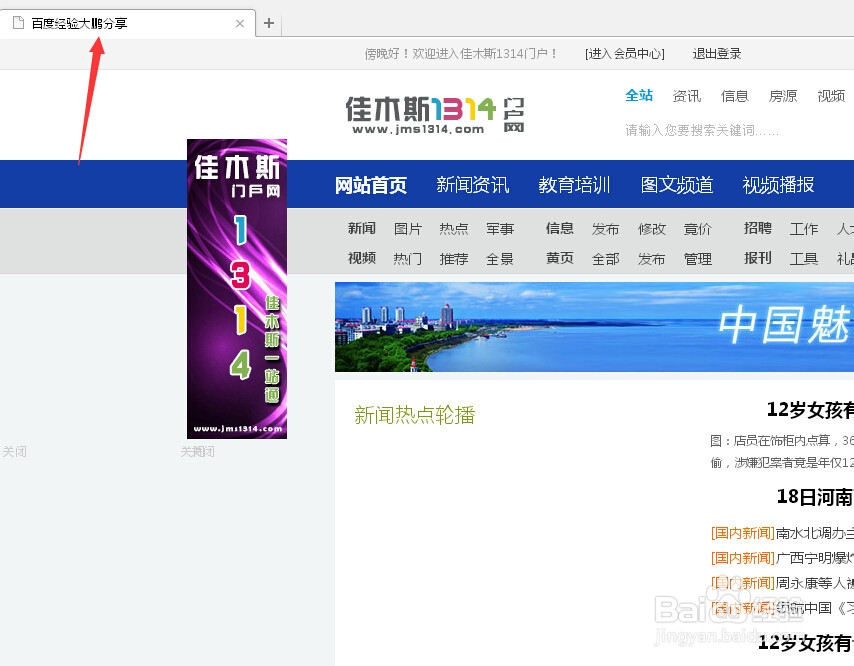
Task: Click the 修改 link
Action: [652, 229]
